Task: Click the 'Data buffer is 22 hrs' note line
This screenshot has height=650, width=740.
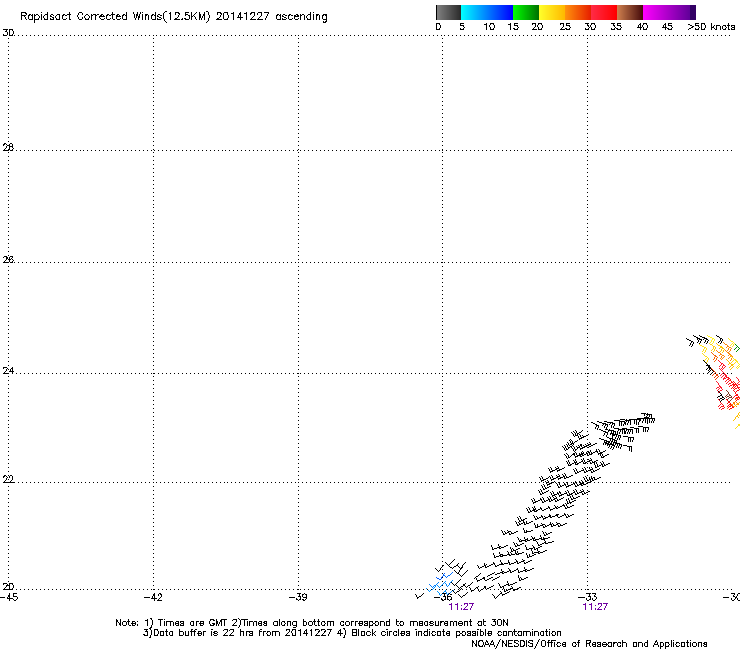Action: coord(352,633)
